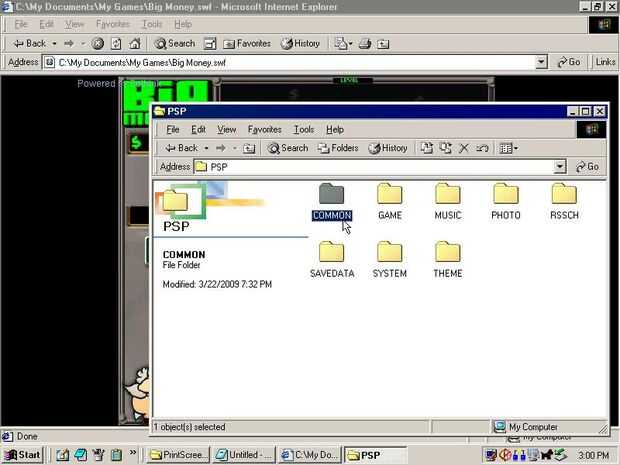Open Internet Explorer File menu
The image size is (620, 465).
click(x=21, y=25)
